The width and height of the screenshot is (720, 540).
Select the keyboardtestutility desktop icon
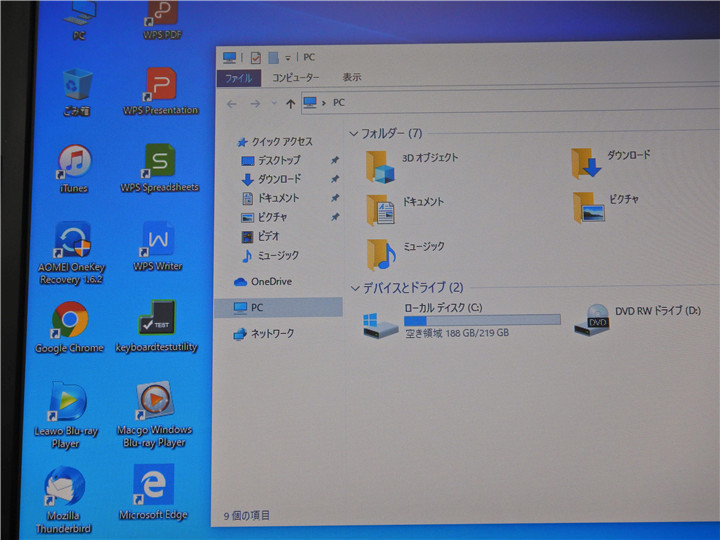click(157, 326)
